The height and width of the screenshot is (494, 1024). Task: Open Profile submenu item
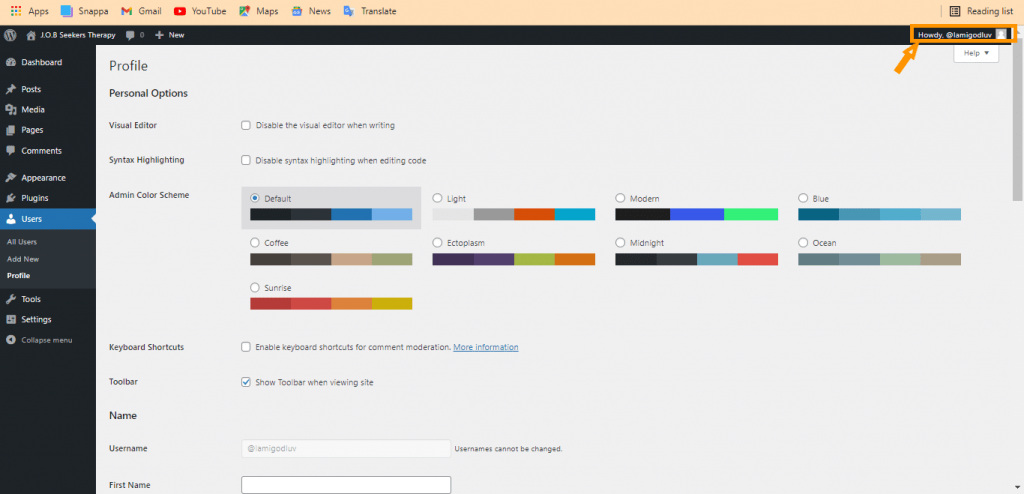pos(18,276)
